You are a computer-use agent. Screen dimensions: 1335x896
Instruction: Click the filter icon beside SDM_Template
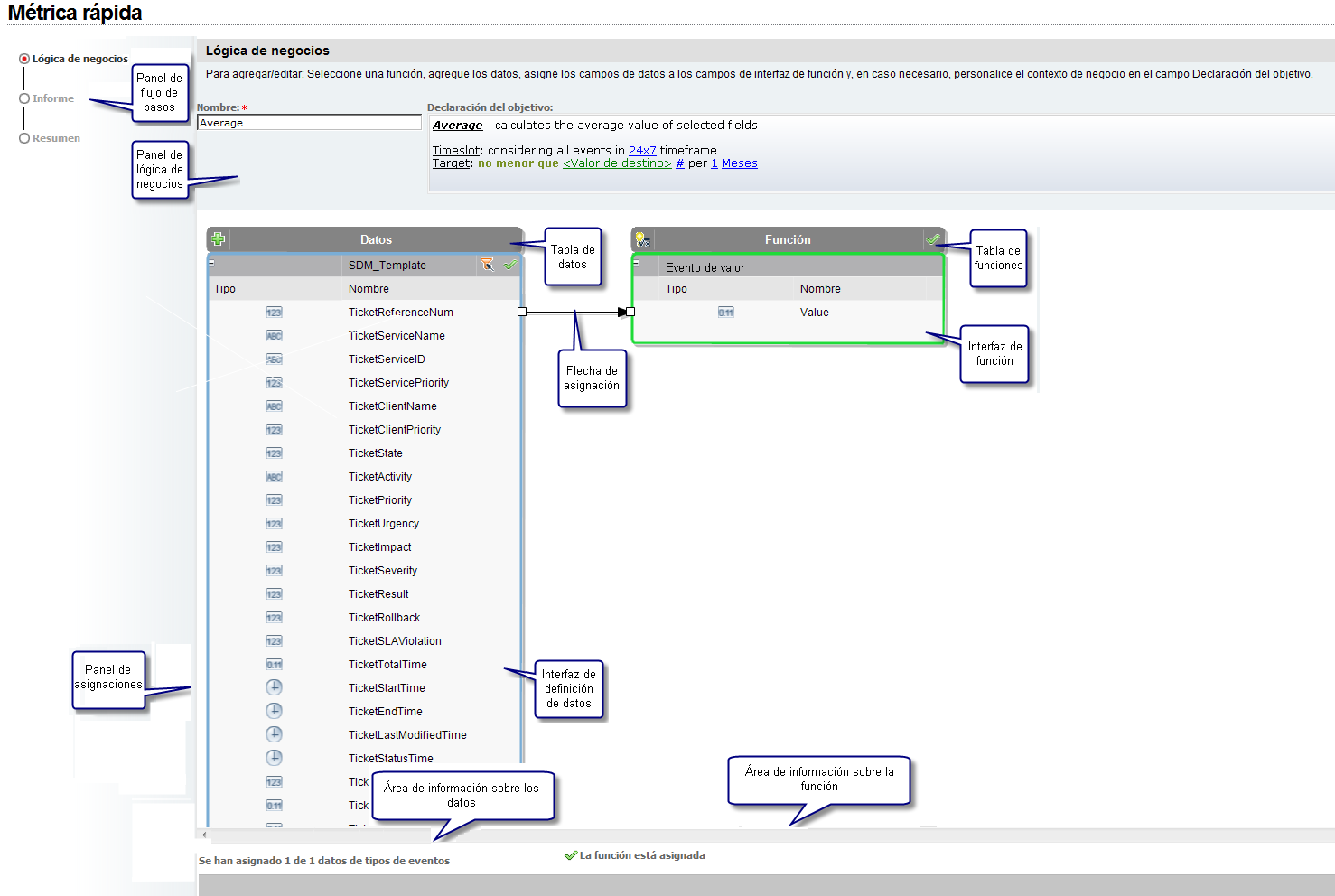(487, 265)
